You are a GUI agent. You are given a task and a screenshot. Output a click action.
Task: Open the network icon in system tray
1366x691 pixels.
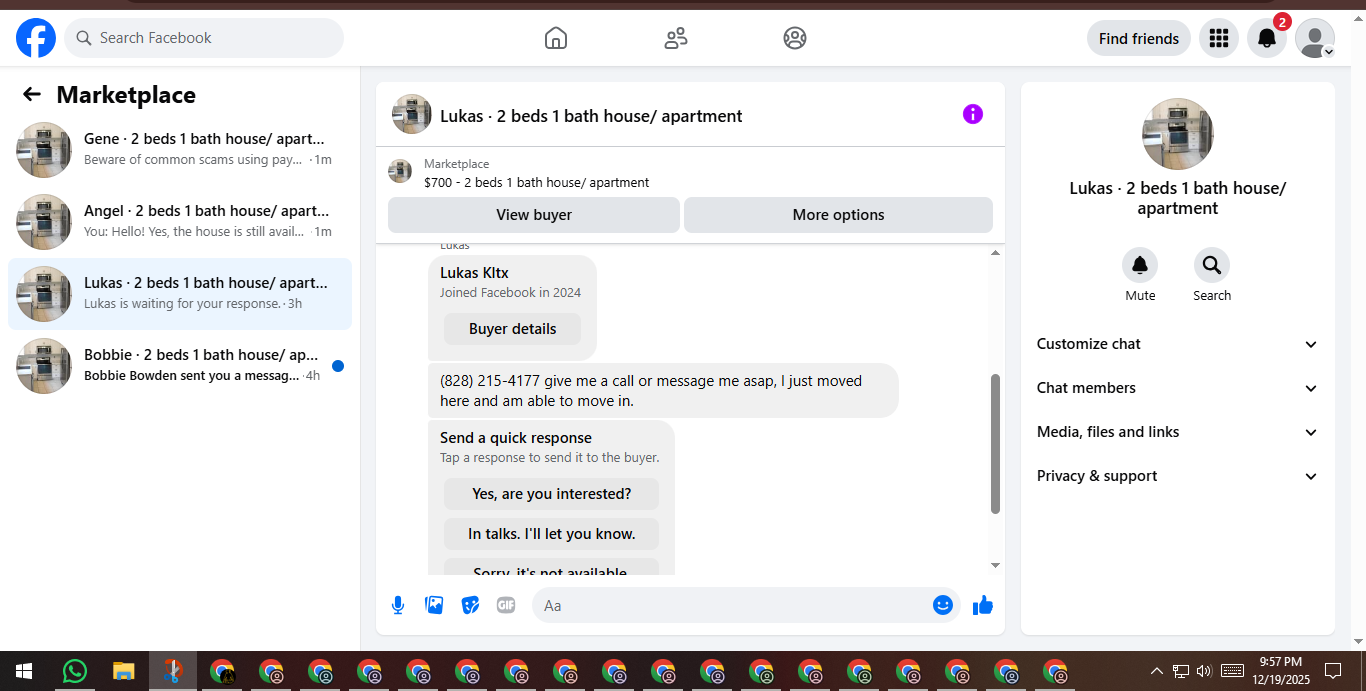[1181, 671]
